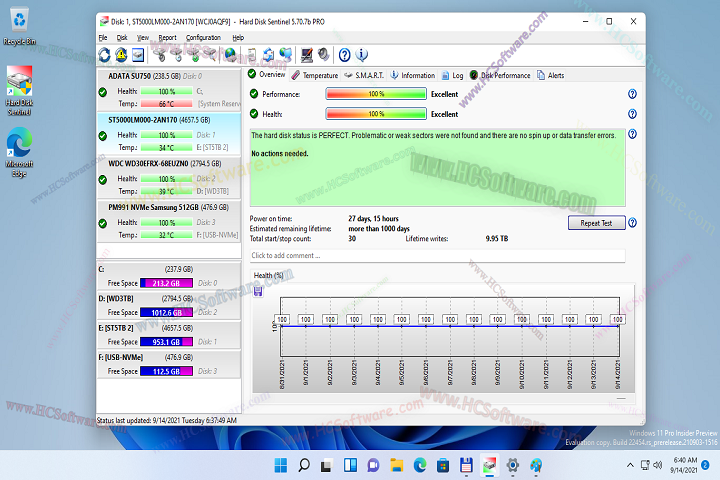This screenshot has width=720, height=480.
Task: Open the Recycle Bin desktop icon
Action: coord(19,26)
